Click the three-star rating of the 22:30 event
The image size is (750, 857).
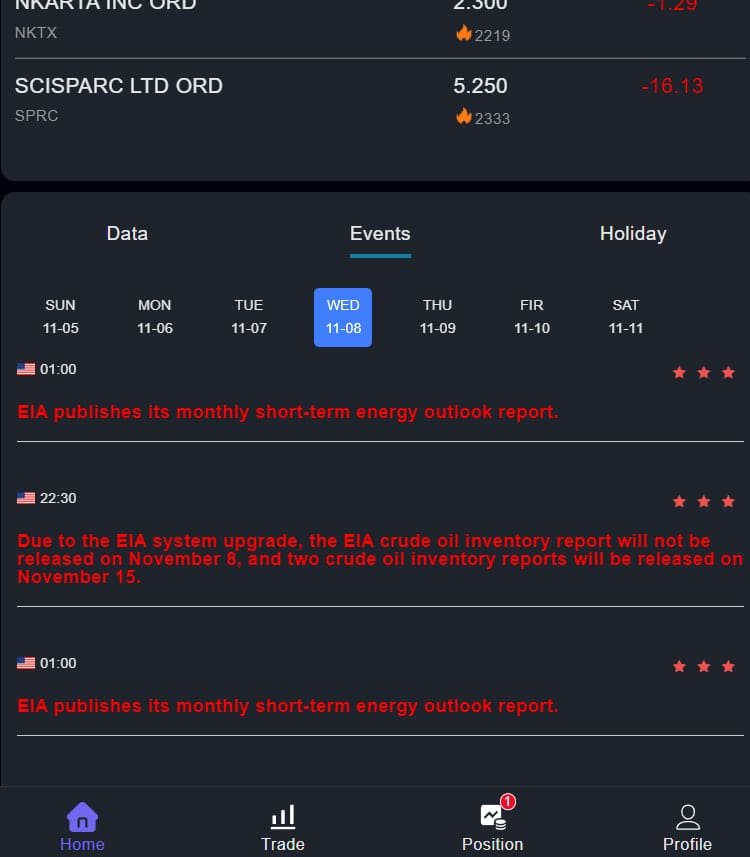point(703,501)
